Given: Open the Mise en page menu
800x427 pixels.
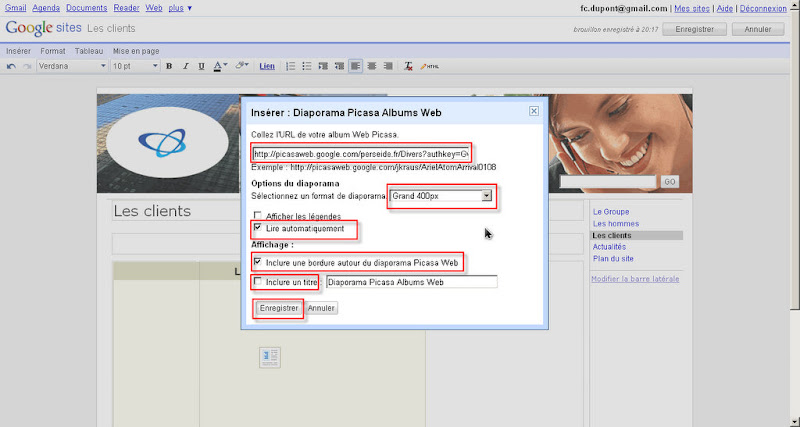Looking at the screenshot, I should coord(136,51).
